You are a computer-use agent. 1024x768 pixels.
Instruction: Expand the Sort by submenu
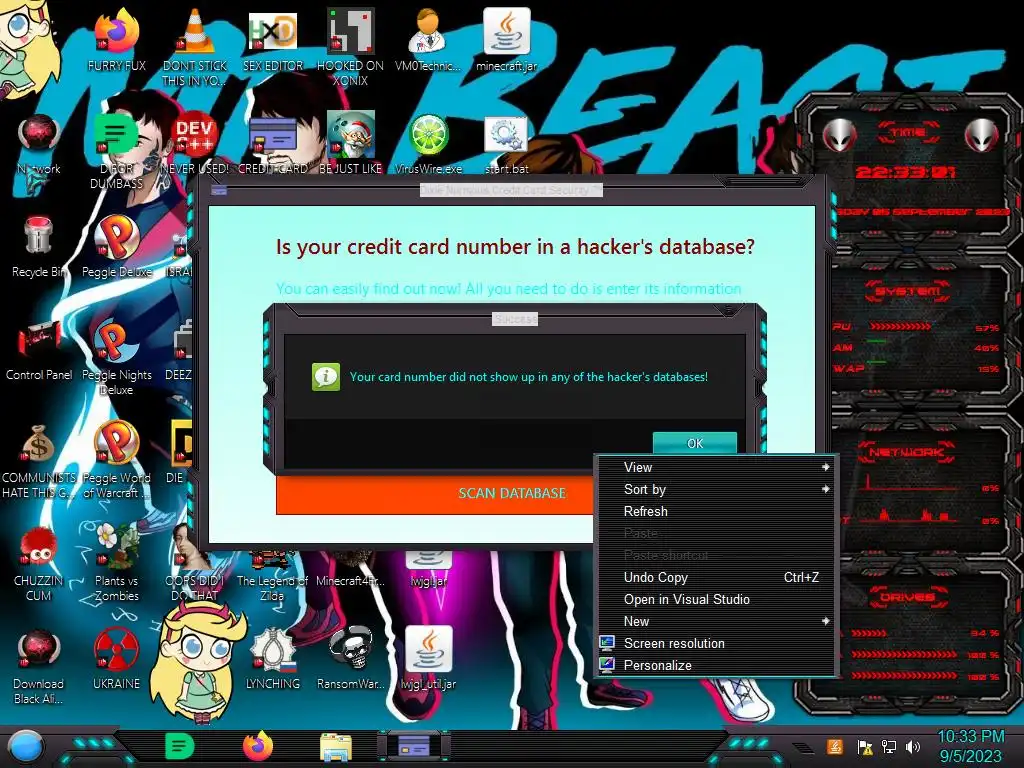717,489
